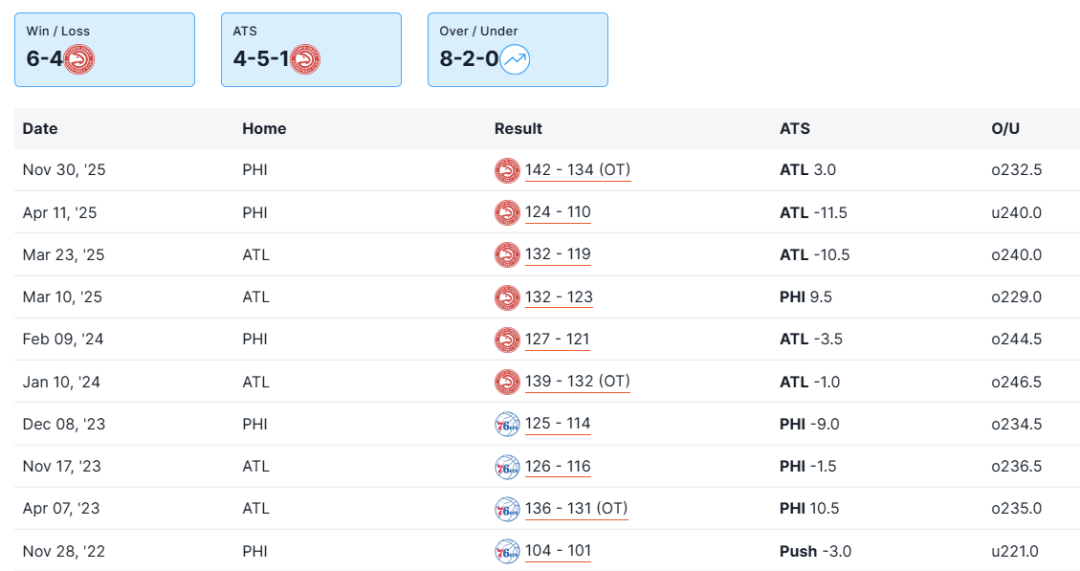Click 76ers logo beside 125 - 114 result
1080x571 pixels.
[x=507, y=425]
